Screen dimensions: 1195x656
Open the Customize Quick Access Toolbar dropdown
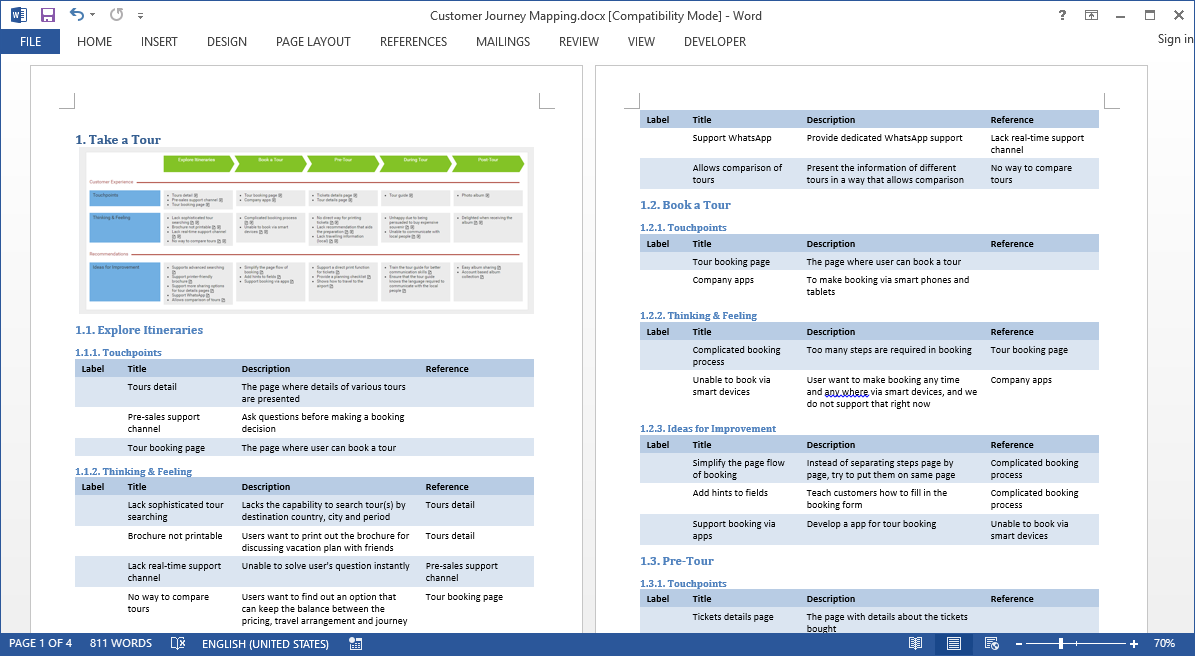pos(140,15)
